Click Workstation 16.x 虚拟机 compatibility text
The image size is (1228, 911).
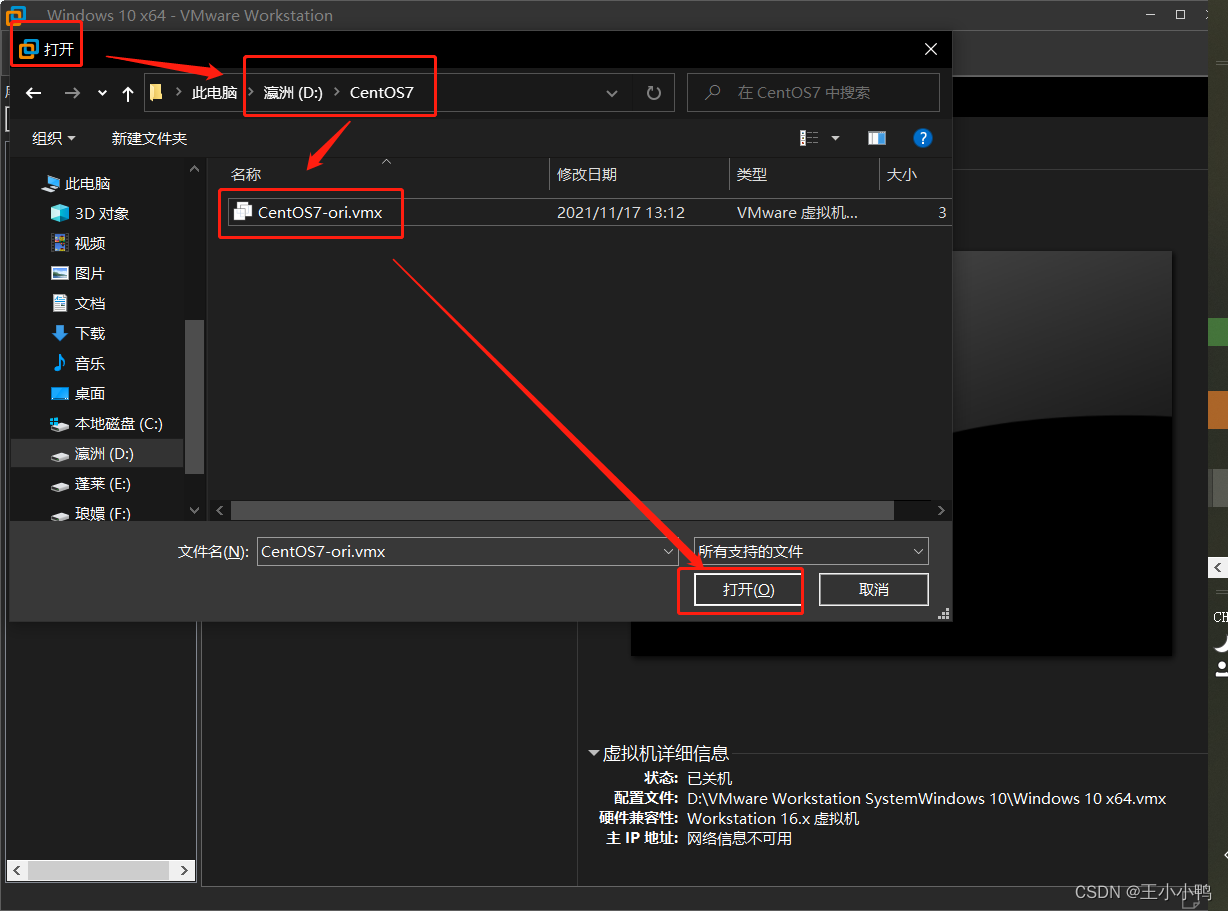pos(773,818)
